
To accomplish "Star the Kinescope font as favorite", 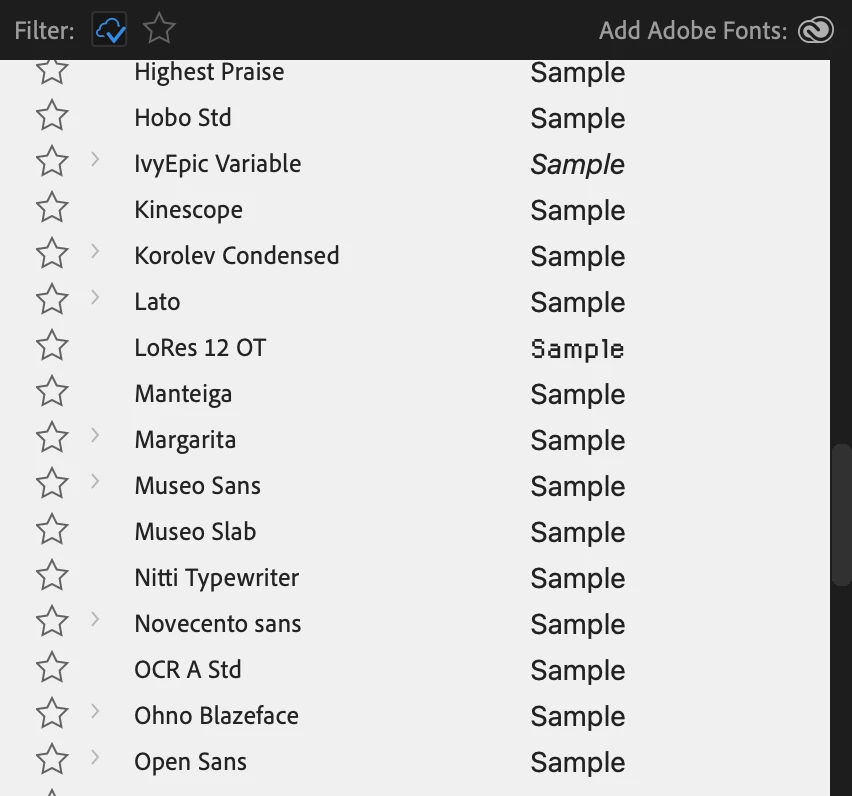I will 52,209.
